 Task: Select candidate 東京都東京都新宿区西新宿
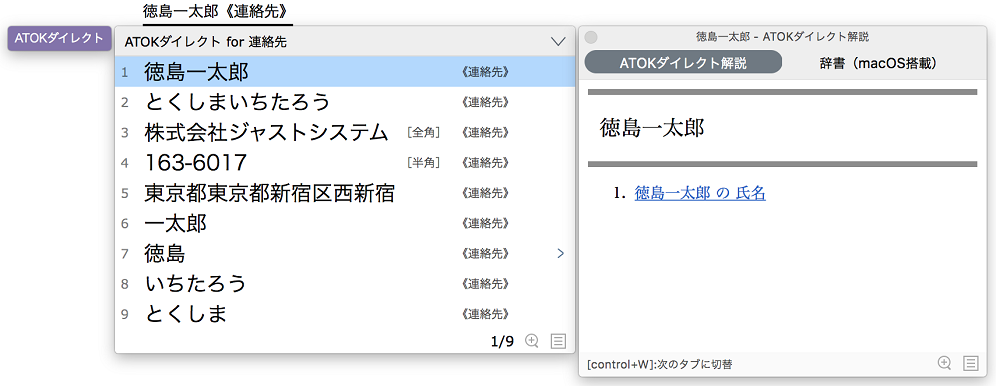coord(345,192)
